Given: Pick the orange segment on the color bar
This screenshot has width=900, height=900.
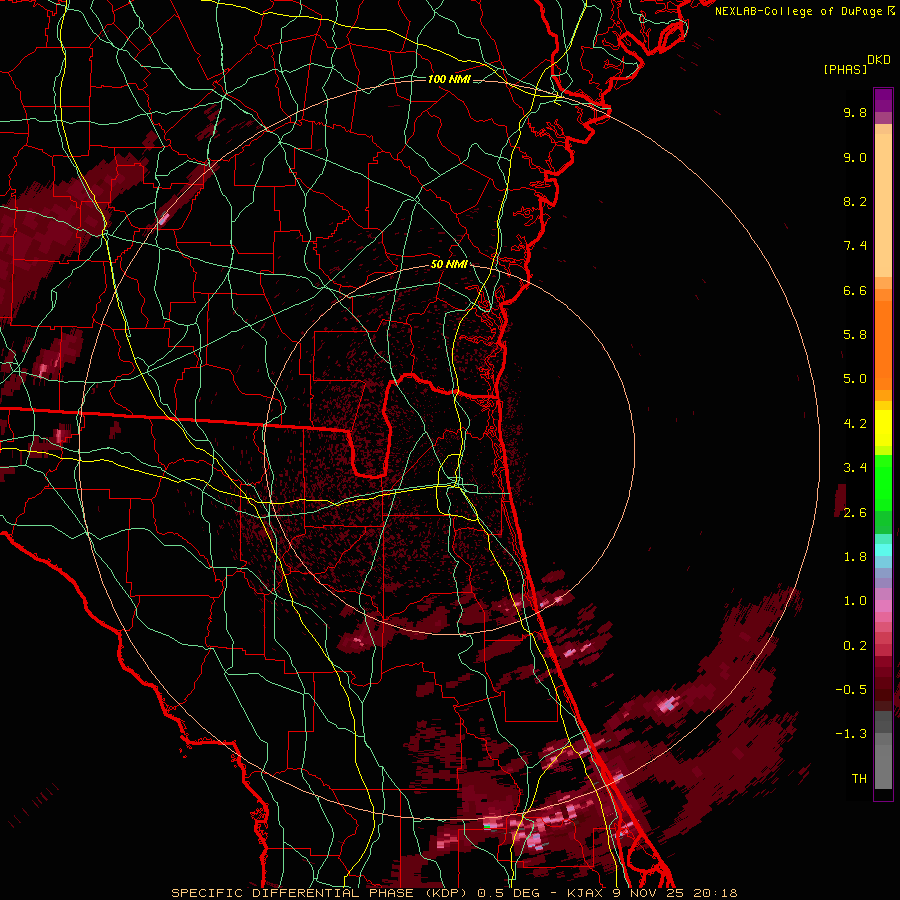Looking at the screenshot, I should click(x=883, y=345).
